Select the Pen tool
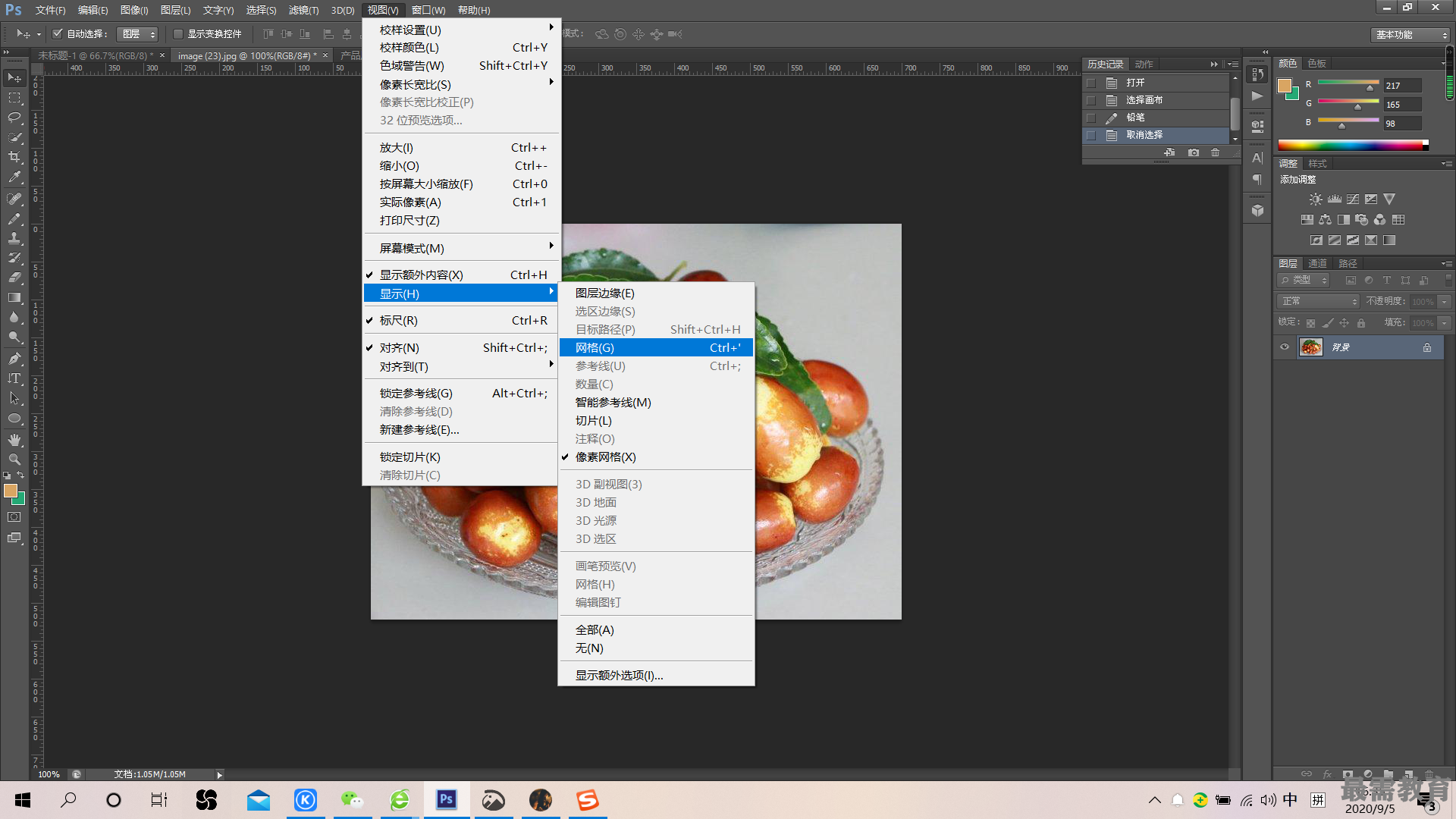Viewport: 1456px width, 819px height. pos(14,358)
